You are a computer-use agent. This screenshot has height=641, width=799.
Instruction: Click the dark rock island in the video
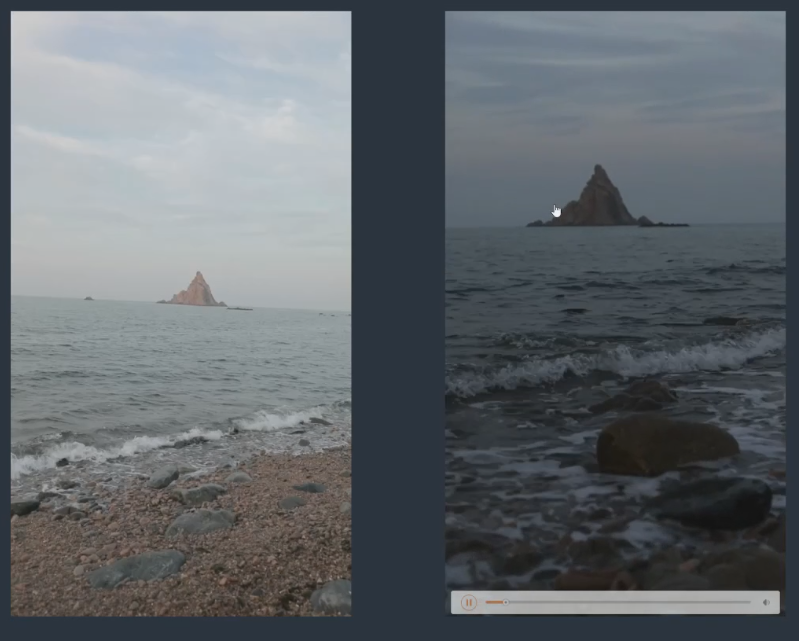point(598,200)
